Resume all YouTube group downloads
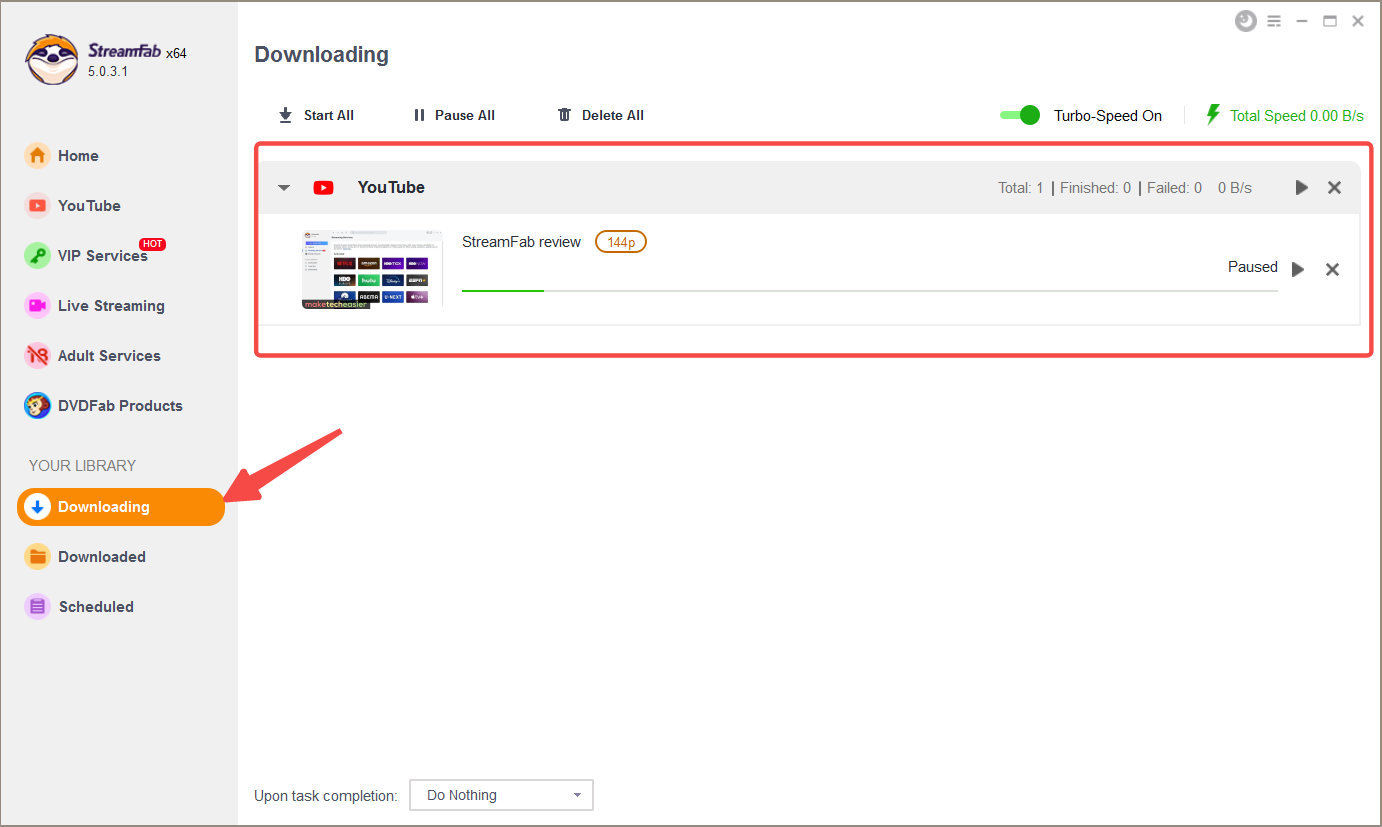Image resolution: width=1382 pixels, height=827 pixels. 1301,188
